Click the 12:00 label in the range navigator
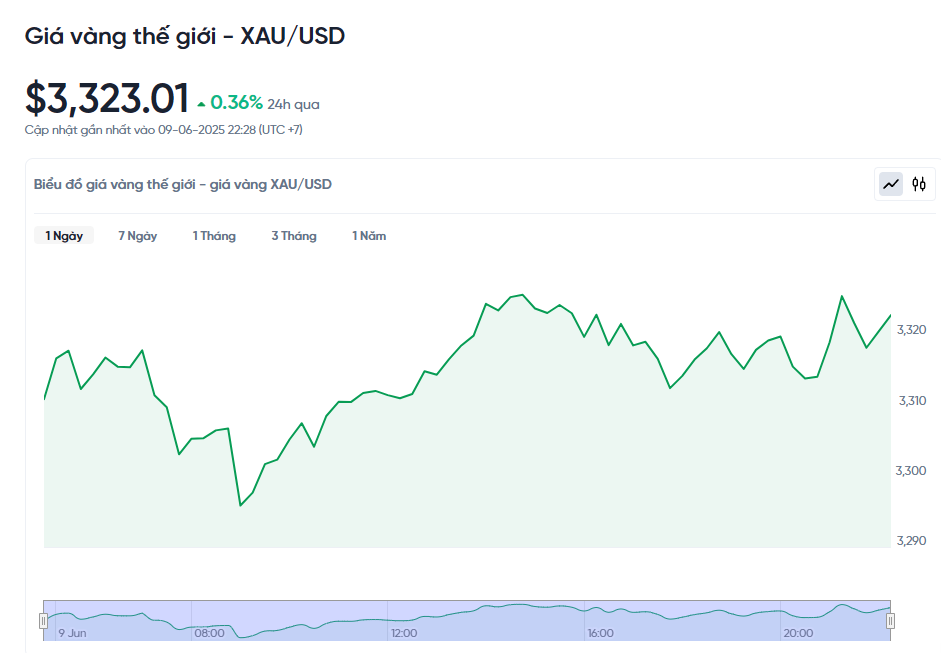The image size is (941, 653). 404,633
